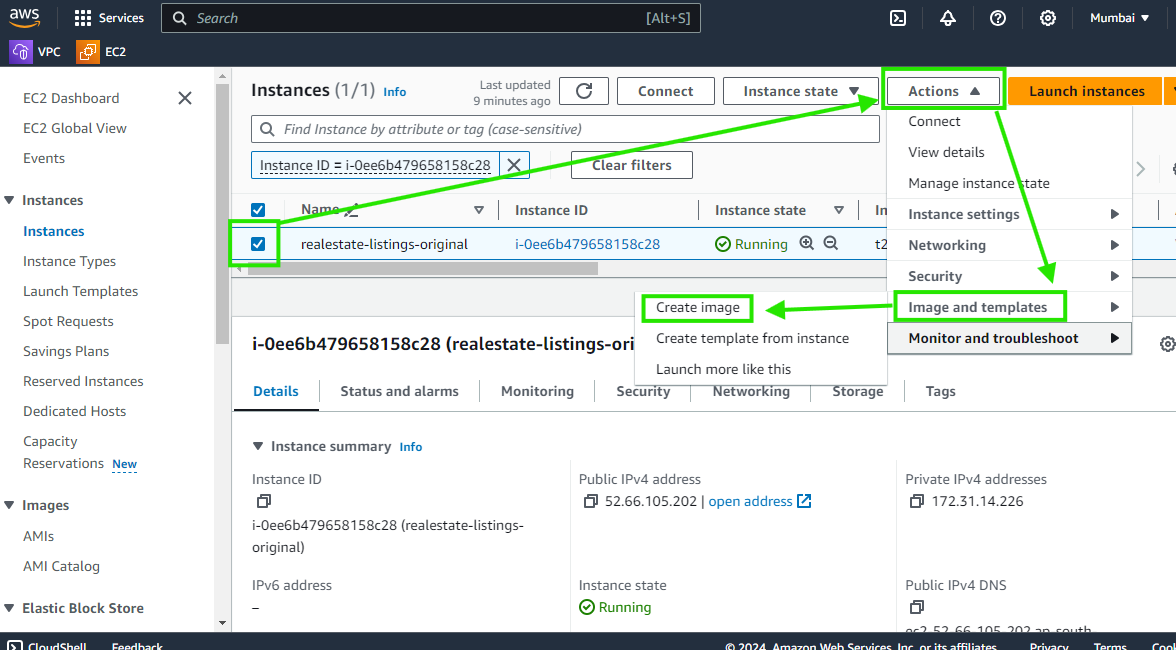This screenshot has height=650, width=1176.
Task: Open the CloudShell icon in top bar
Action: 898,18
